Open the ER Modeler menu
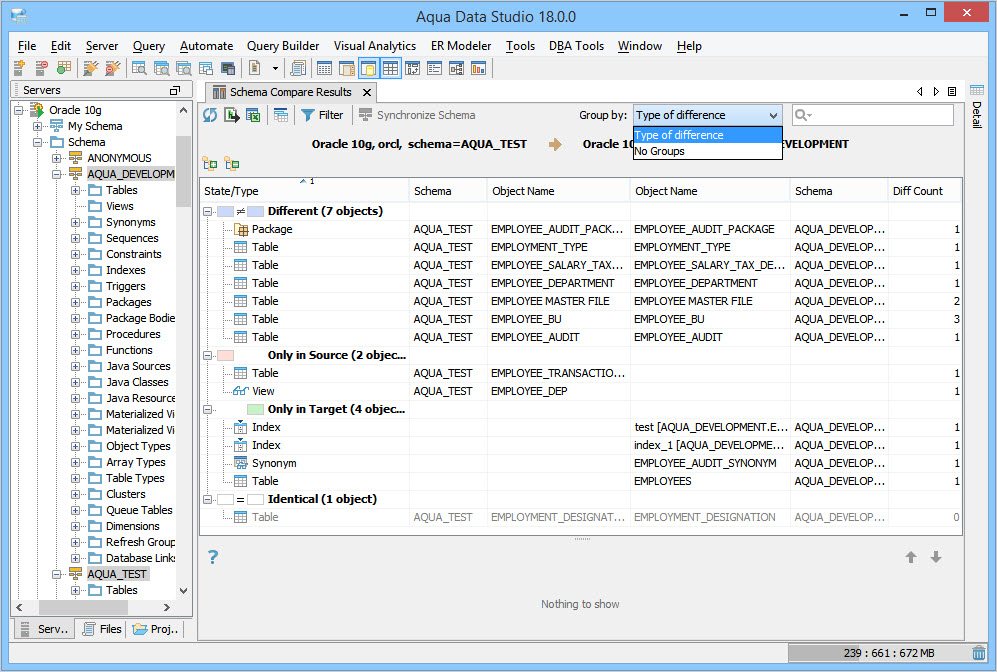997x672 pixels. (461, 46)
